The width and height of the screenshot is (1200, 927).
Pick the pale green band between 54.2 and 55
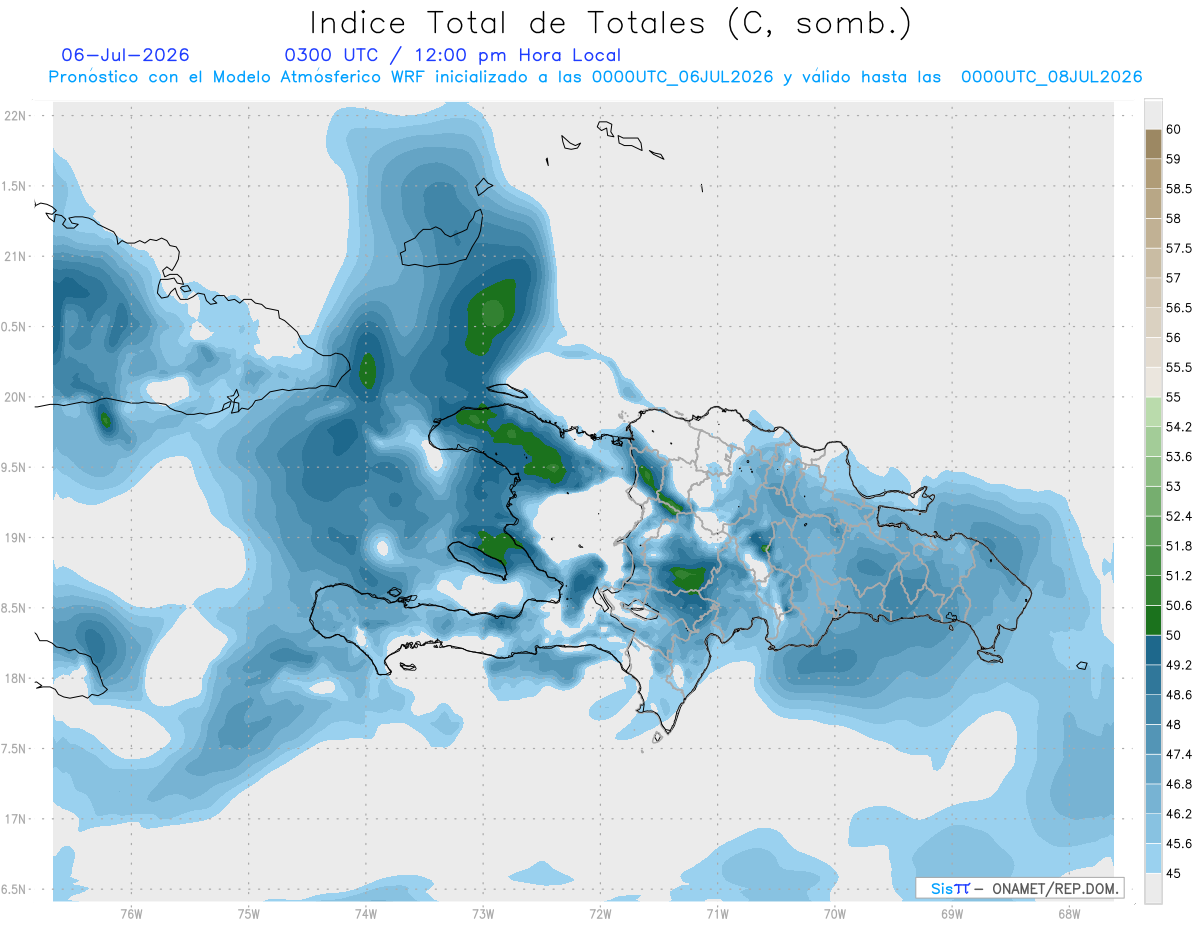(1153, 412)
